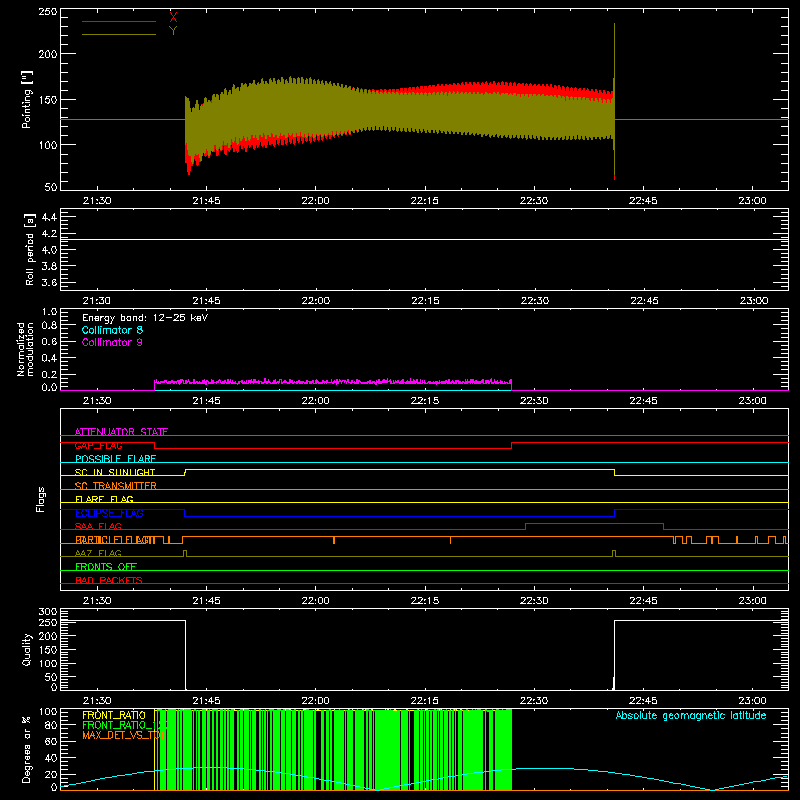Click the ATTENUATOR_STATE flag label
The width and height of the screenshot is (800, 800).
[x=121, y=432]
